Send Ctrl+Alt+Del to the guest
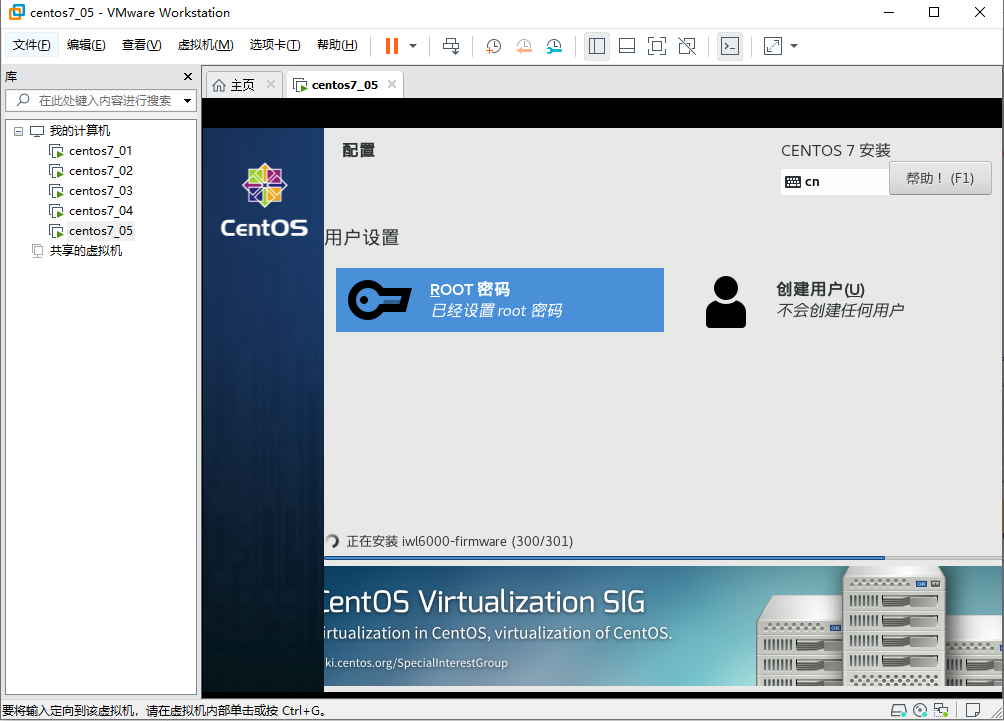Image resolution: width=1004 pixels, height=721 pixels. (x=450, y=45)
